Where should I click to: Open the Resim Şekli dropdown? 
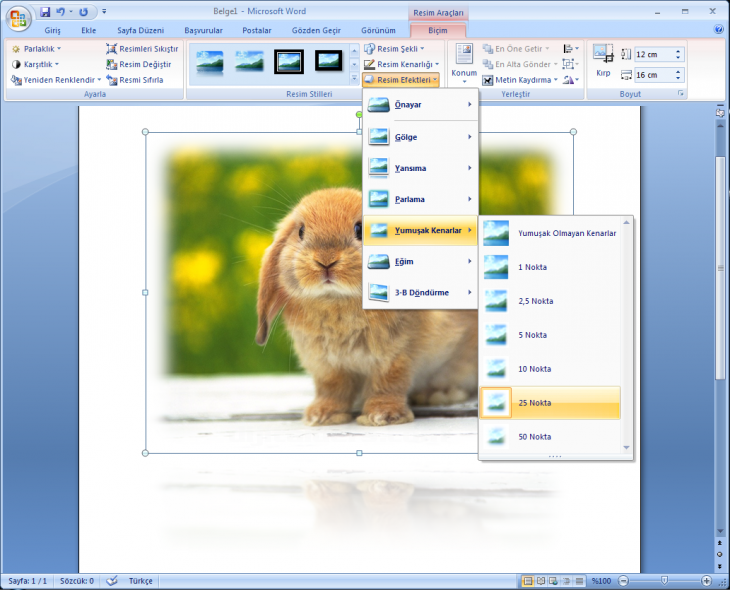[x=394, y=48]
